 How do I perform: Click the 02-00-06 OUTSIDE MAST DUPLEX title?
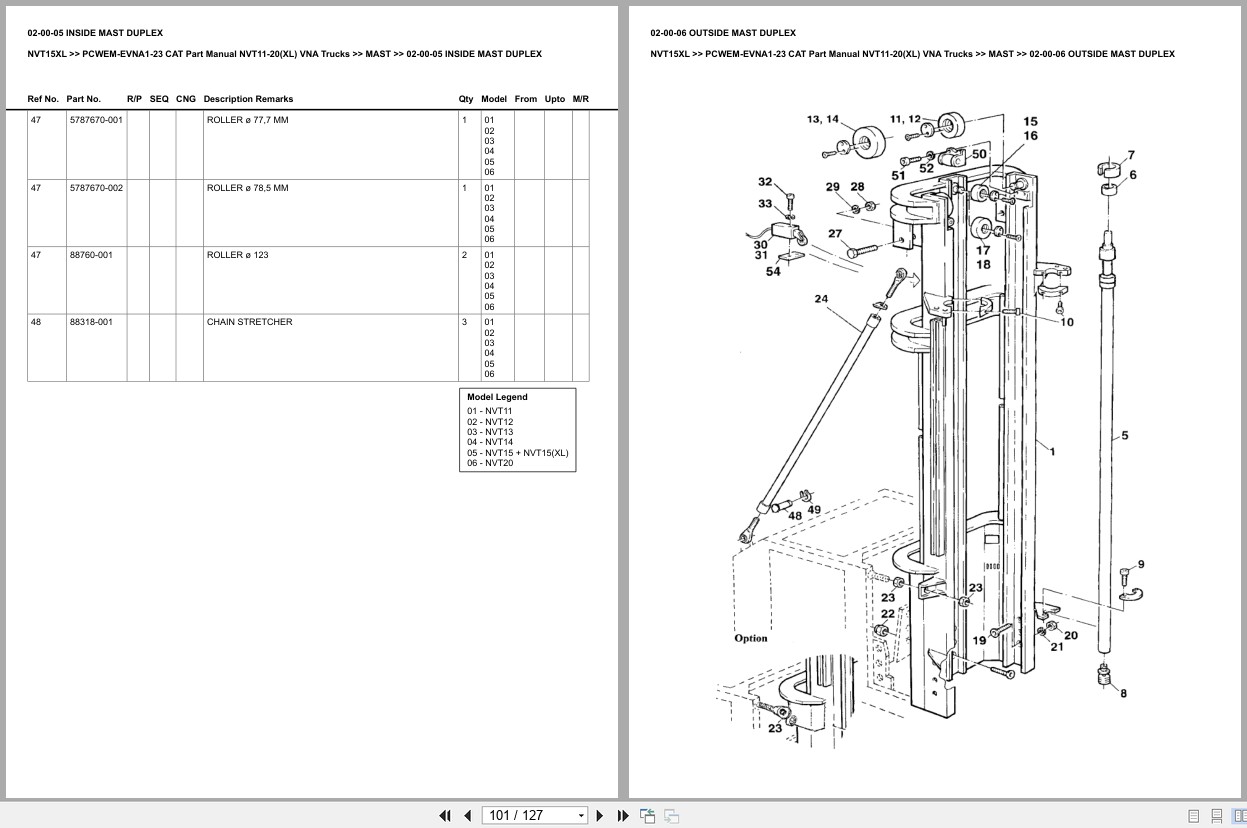tap(723, 33)
